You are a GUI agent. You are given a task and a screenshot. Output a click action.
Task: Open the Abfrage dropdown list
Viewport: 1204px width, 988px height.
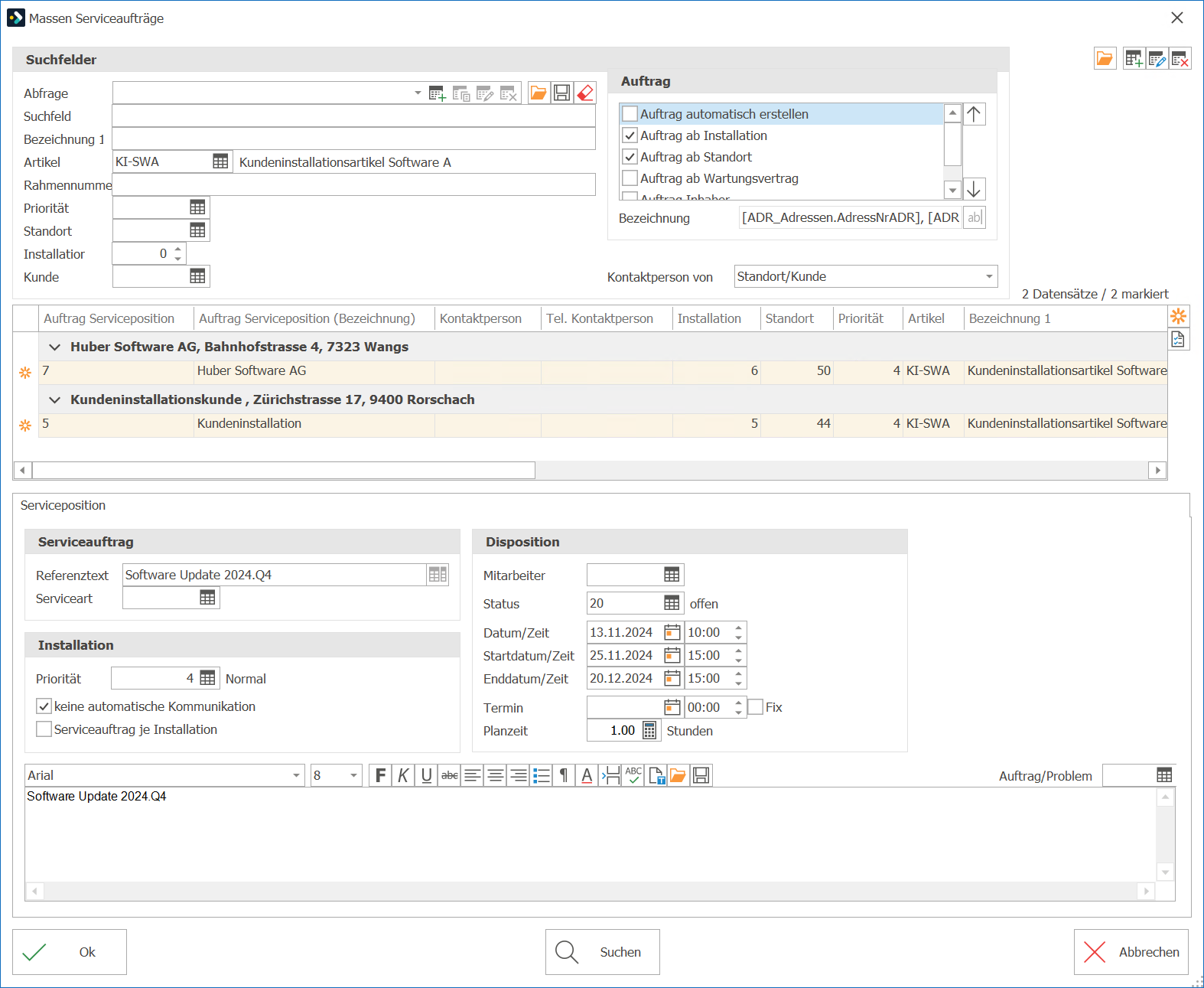(418, 93)
